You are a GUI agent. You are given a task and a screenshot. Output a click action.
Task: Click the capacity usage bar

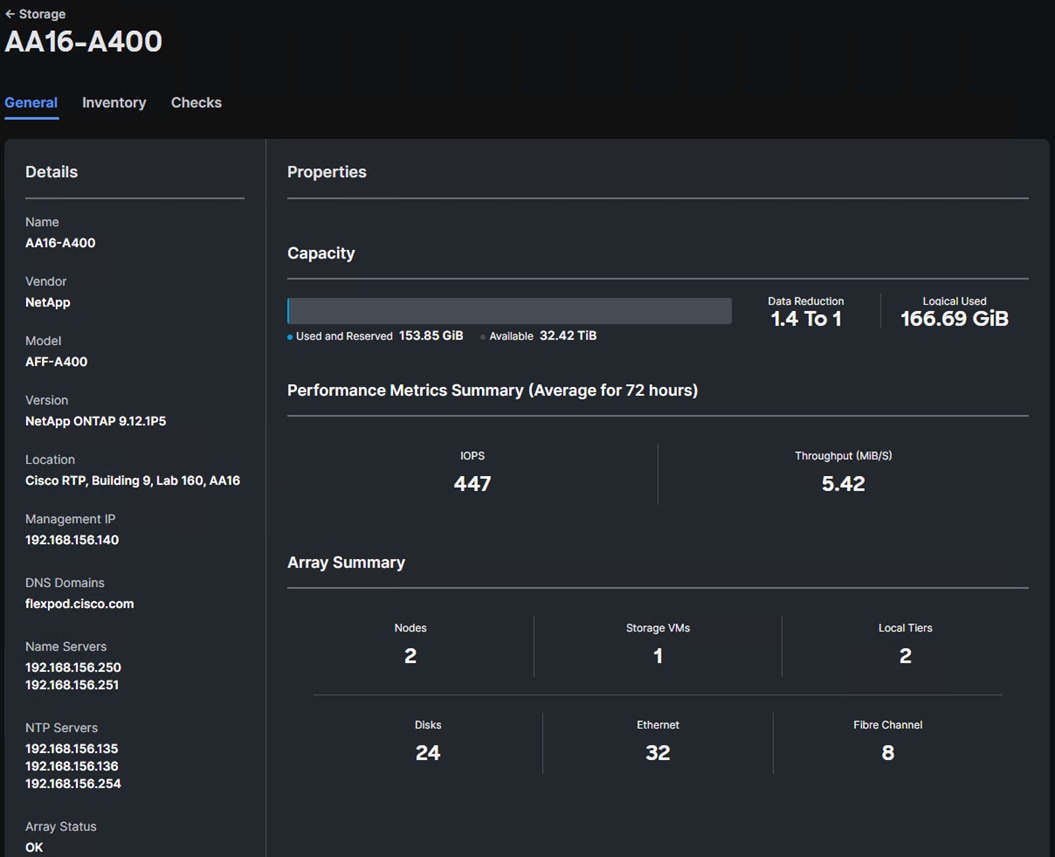509,311
